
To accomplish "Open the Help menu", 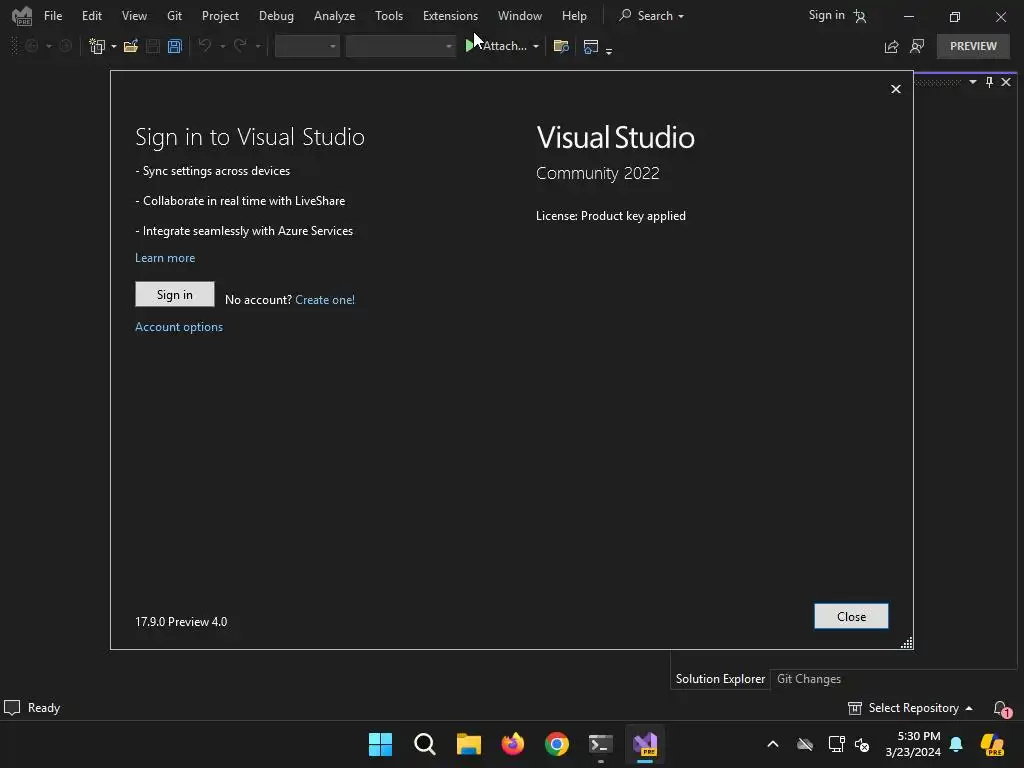I will 574,16.
